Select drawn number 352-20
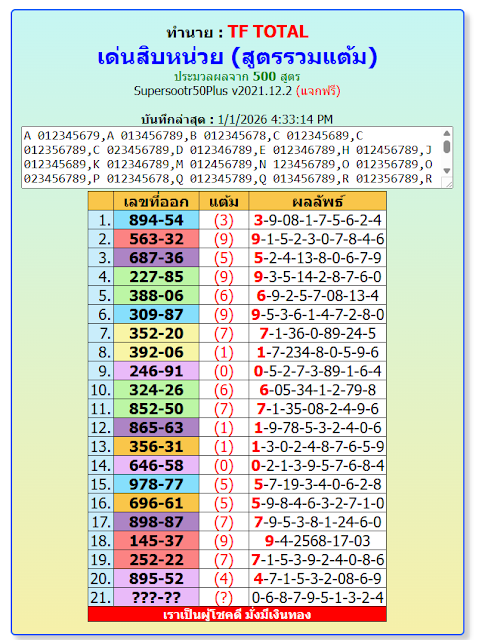This screenshot has height=640, width=482. click(x=156, y=333)
